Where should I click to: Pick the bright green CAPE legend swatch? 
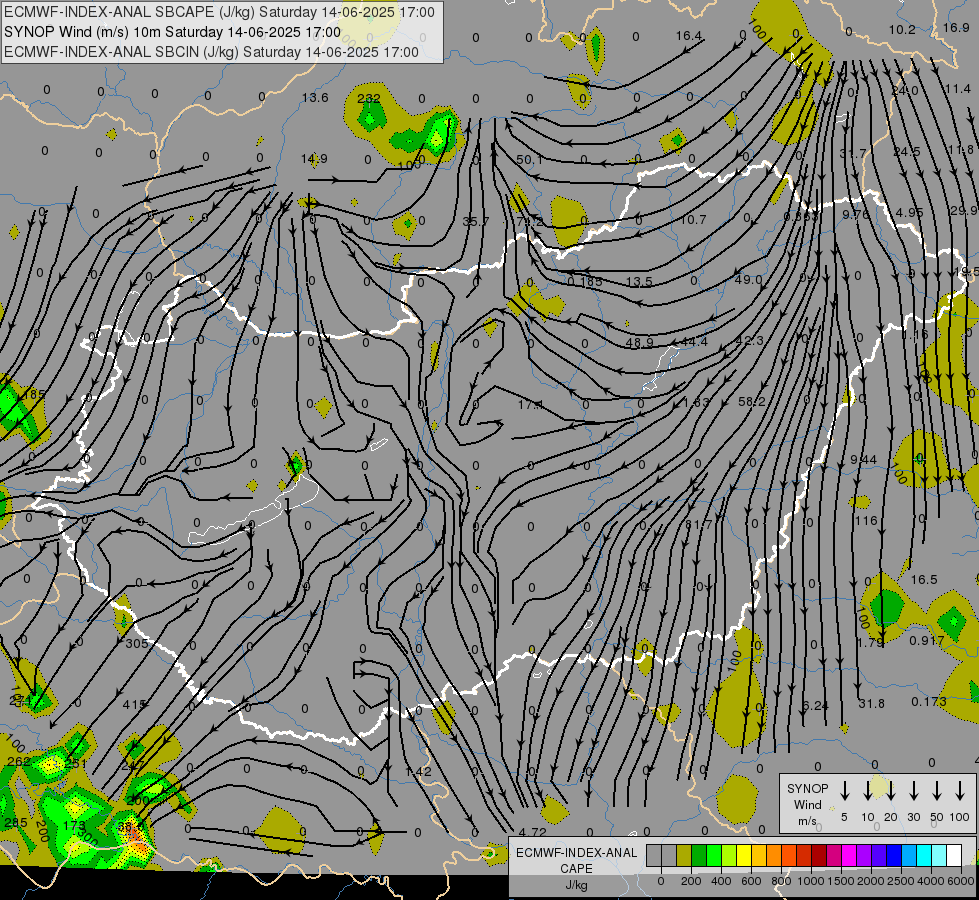pyautogui.click(x=714, y=856)
